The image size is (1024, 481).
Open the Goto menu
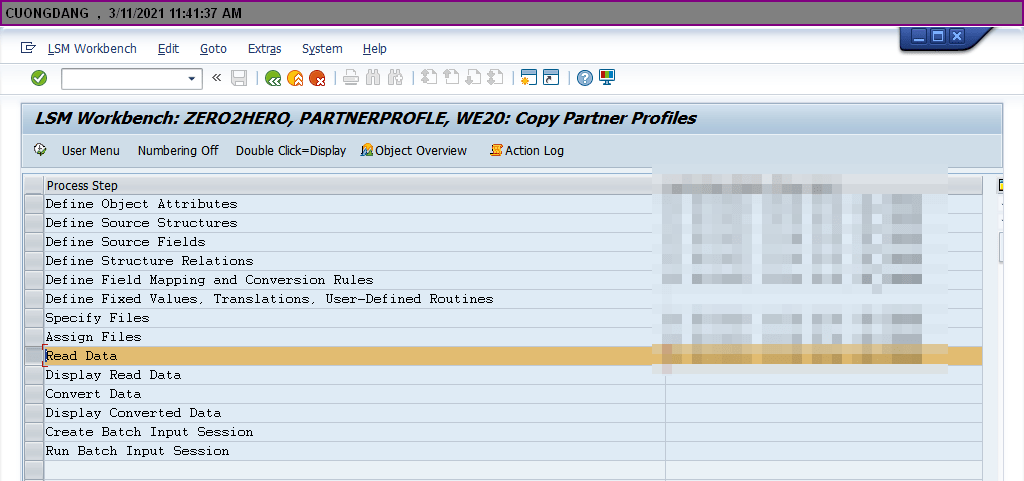pyautogui.click(x=213, y=49)
